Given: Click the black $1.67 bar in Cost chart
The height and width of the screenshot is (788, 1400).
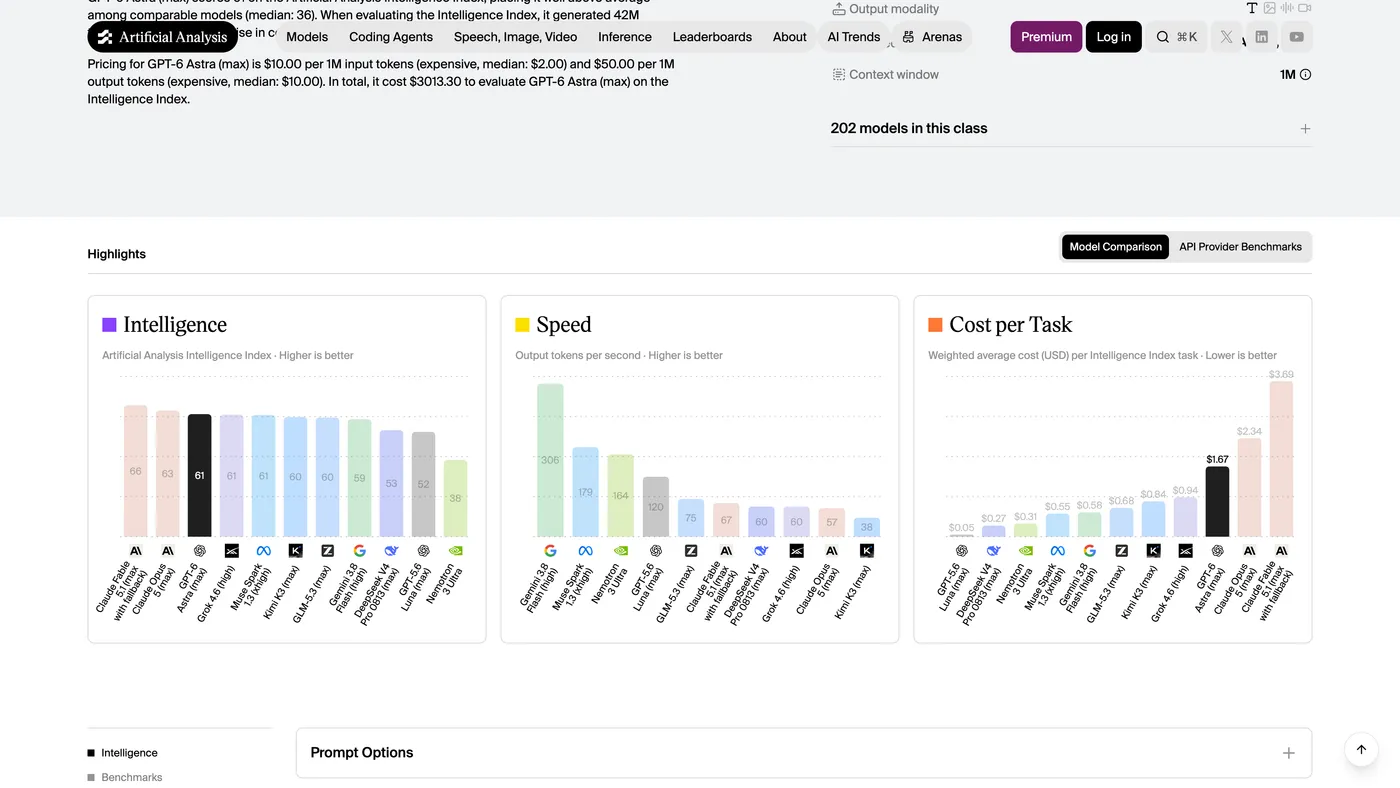Looking at the screenshot, I should click(1218, 502).
